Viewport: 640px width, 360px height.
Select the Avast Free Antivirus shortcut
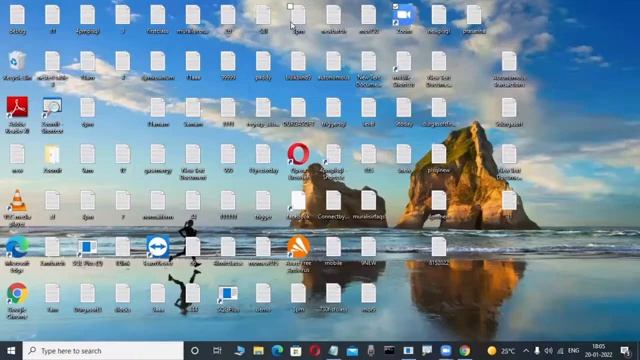click(298, 247)
